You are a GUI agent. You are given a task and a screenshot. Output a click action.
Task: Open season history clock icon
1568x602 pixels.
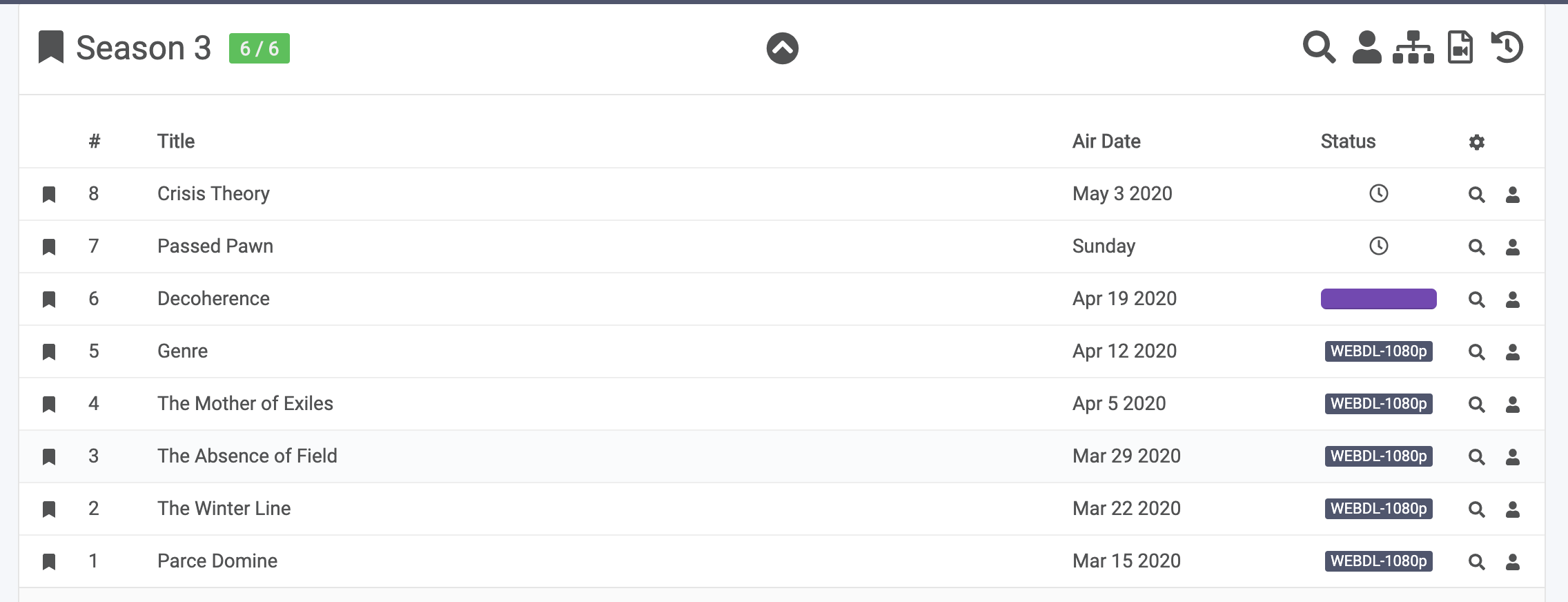pos(1508,48)
